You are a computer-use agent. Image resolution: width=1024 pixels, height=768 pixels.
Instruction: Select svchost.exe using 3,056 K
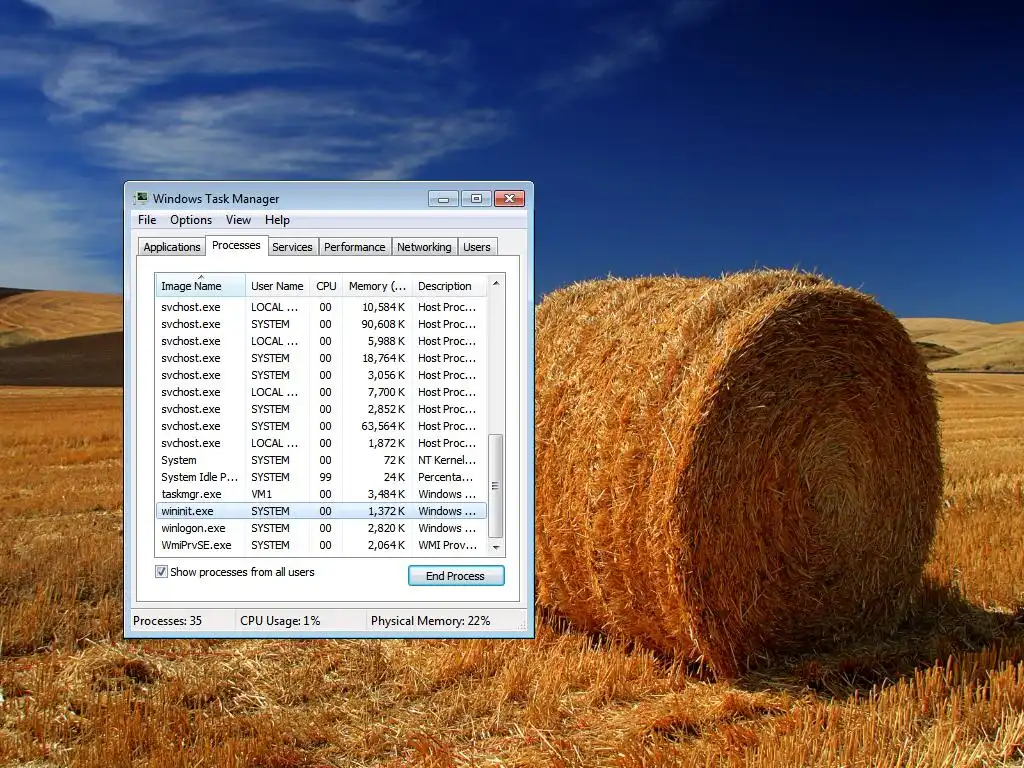tap(321, 376)
